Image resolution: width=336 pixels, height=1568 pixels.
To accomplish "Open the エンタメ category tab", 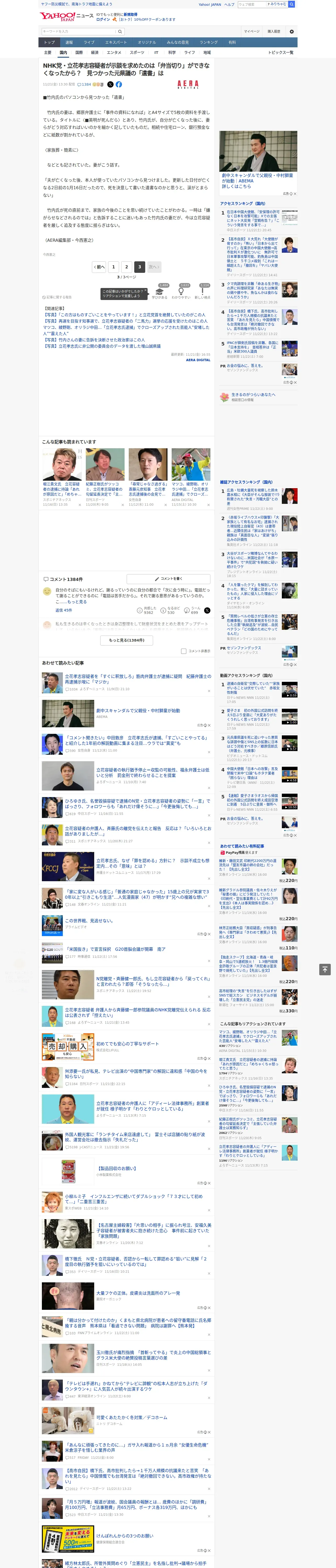I will (114, 52).
